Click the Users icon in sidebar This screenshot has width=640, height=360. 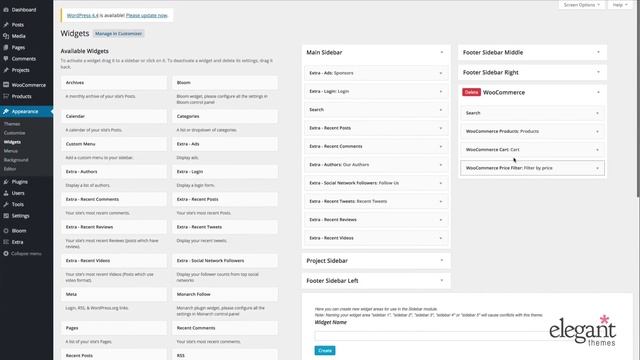coord(6,193)
